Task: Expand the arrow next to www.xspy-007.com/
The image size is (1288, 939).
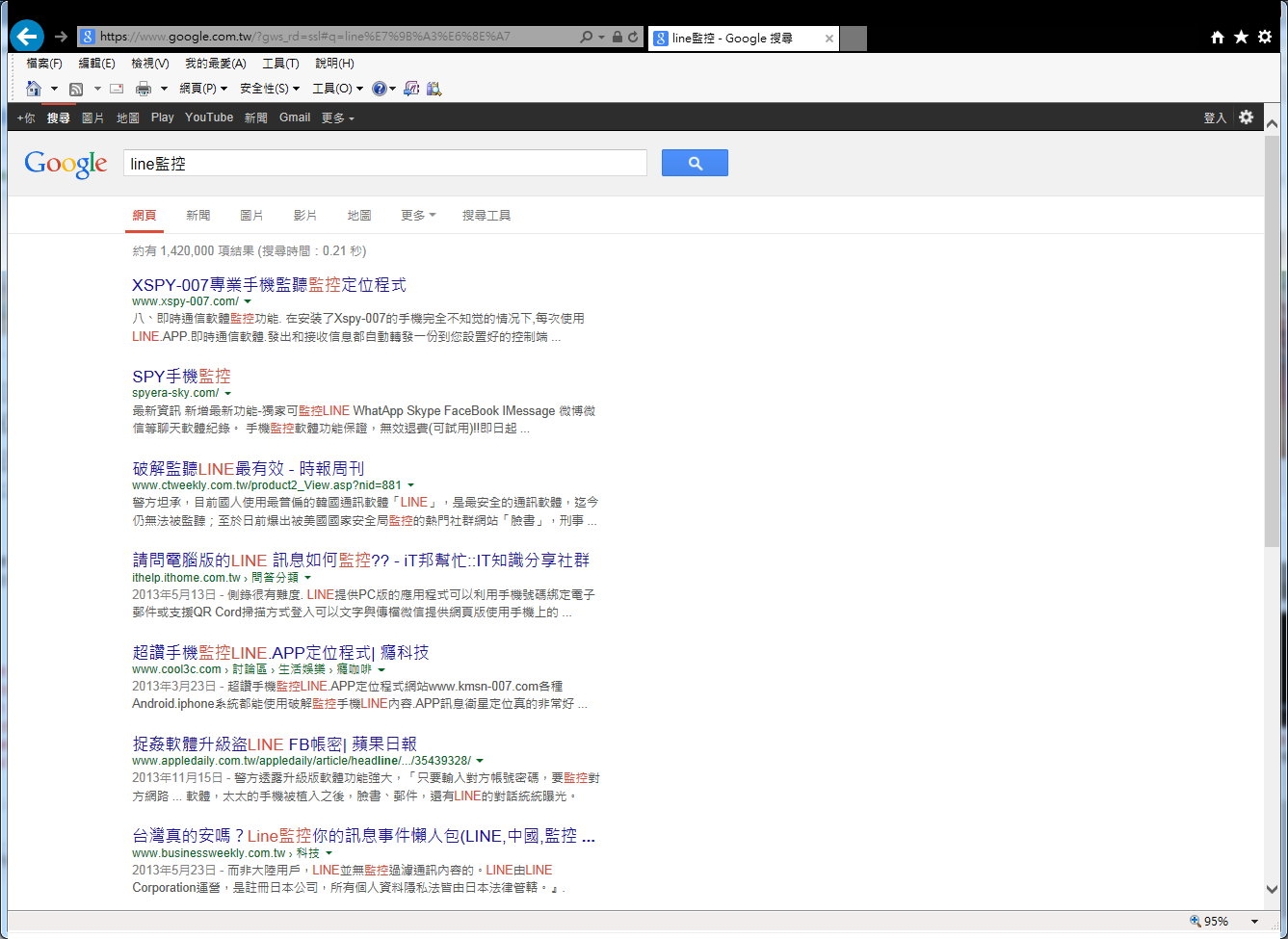Action: pos(248,301)
